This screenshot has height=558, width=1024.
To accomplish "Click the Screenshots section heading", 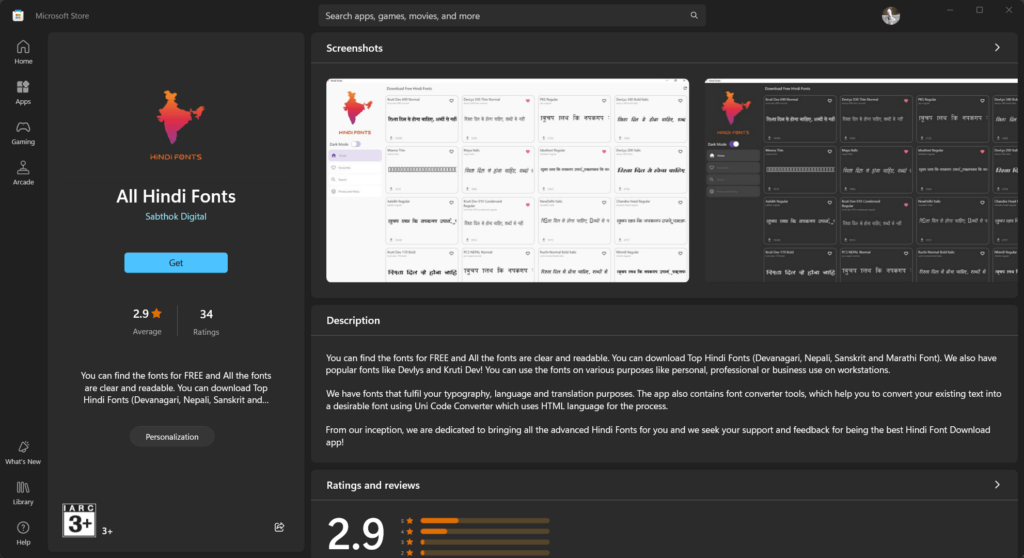I will [x=355, y=48].
